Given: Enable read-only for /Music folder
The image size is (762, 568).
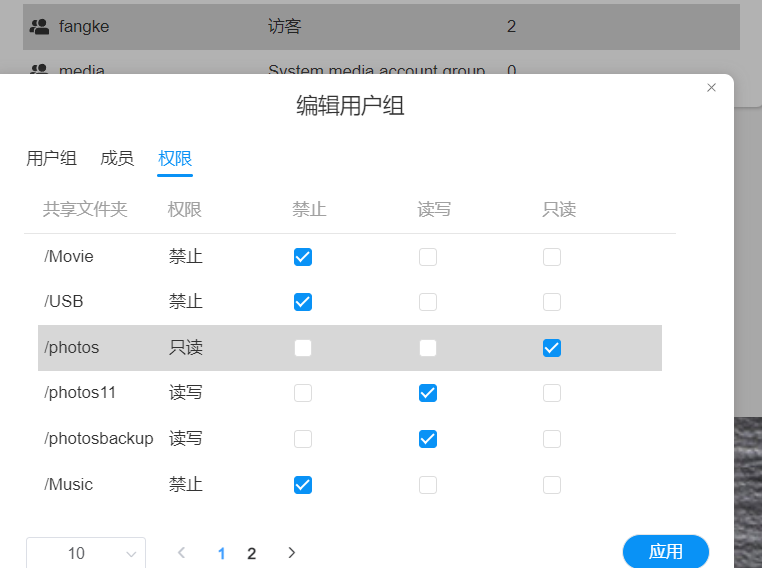Looking at the screenshot, I should point(552,485).
